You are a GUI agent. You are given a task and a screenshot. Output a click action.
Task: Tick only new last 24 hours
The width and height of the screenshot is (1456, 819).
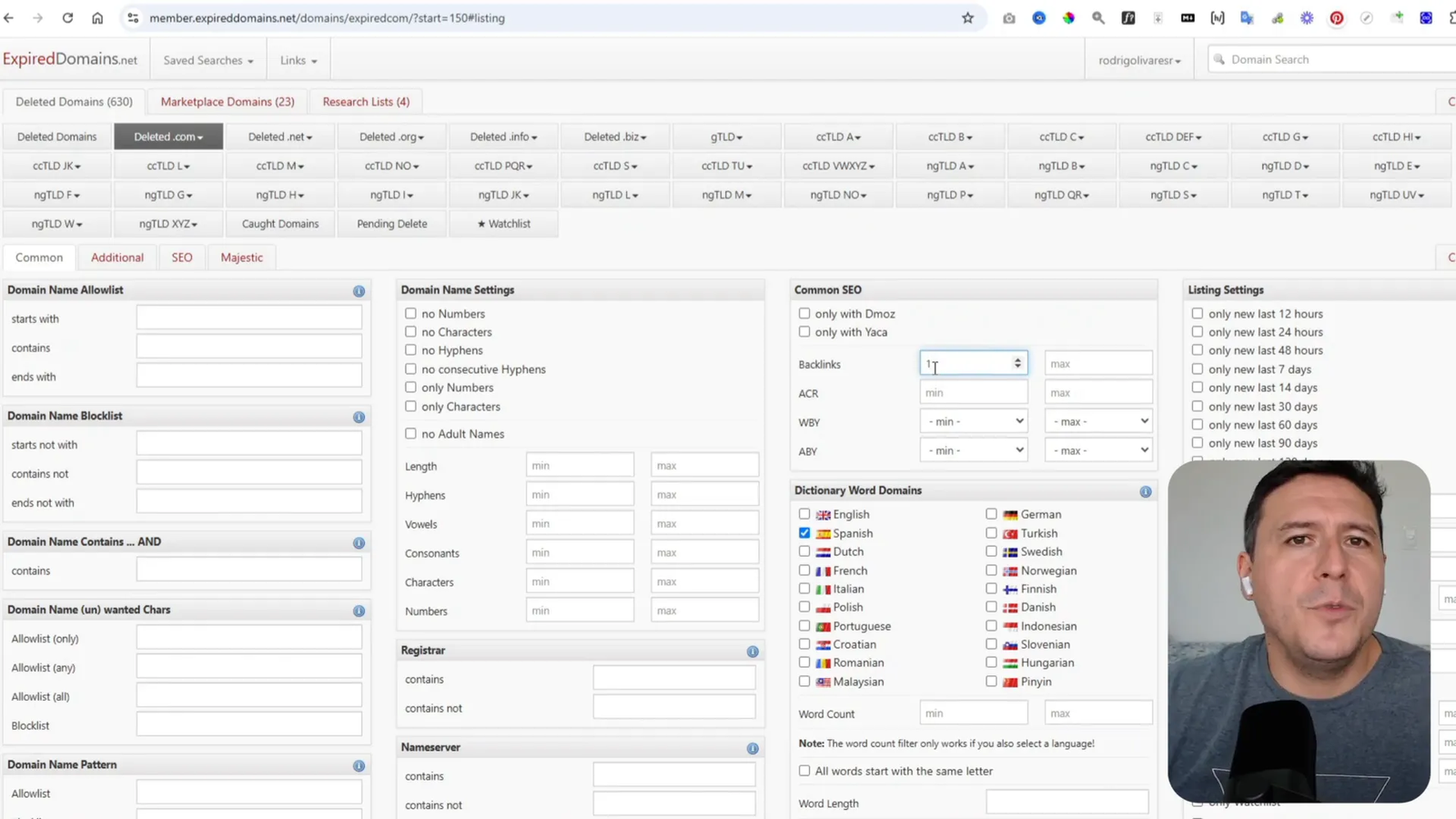(1197, 332)
